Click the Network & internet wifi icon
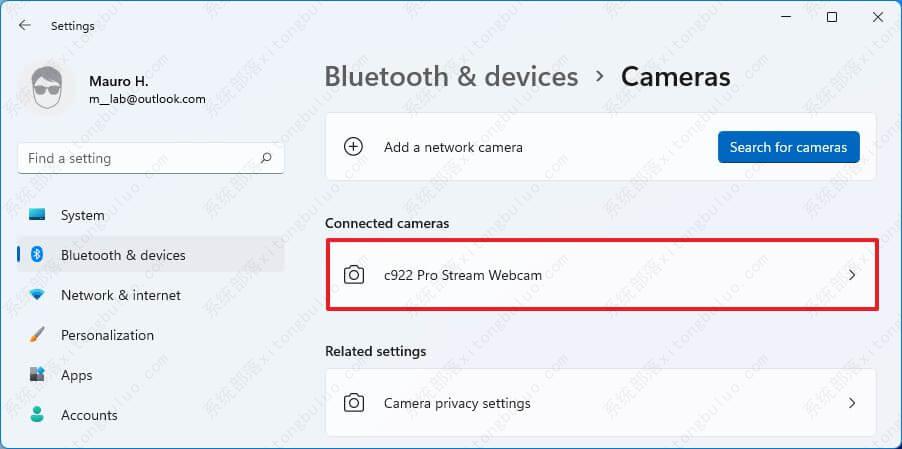Viewport: 902px width, 449px height. (38, 295)
